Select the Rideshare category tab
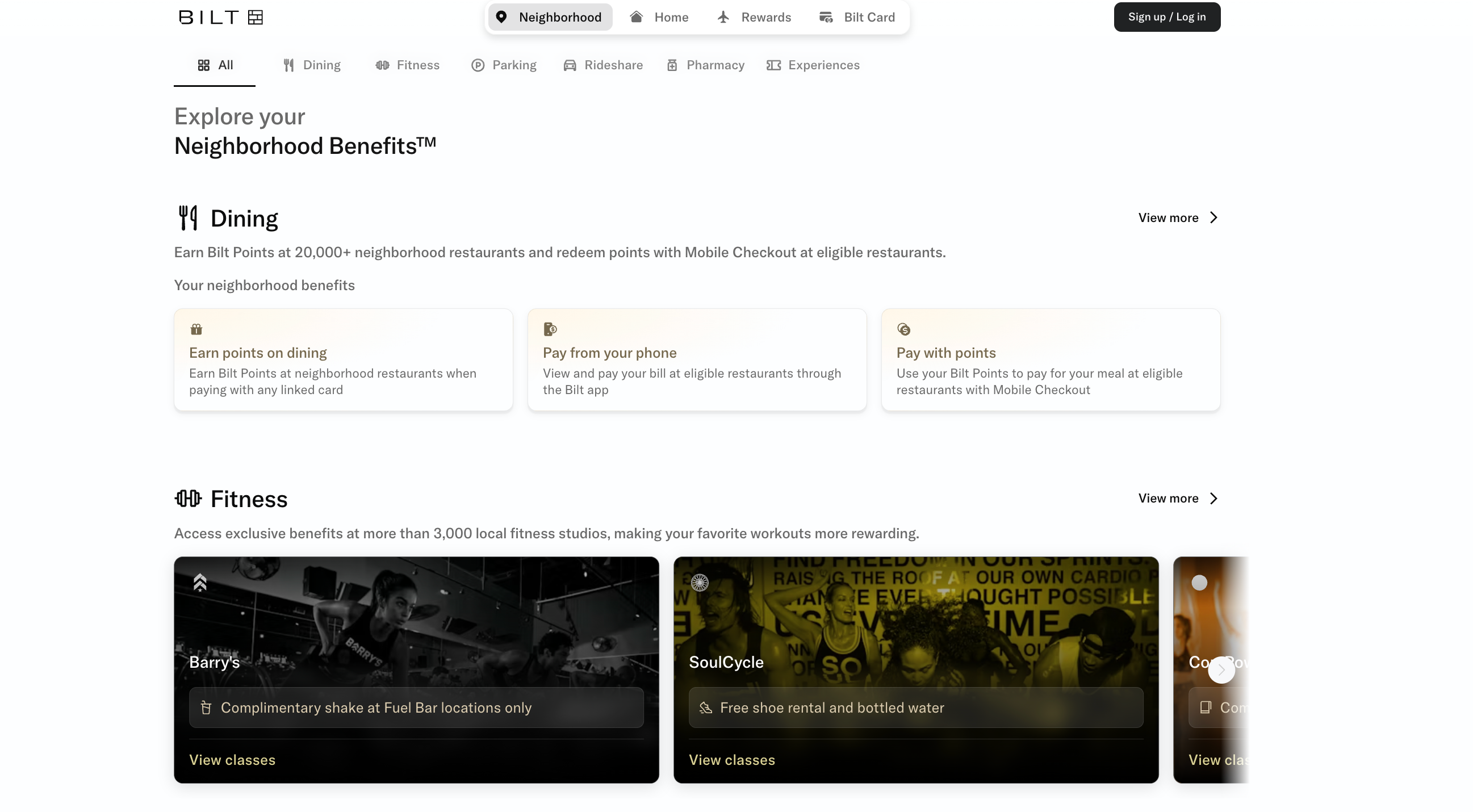 tap(603, 65)
